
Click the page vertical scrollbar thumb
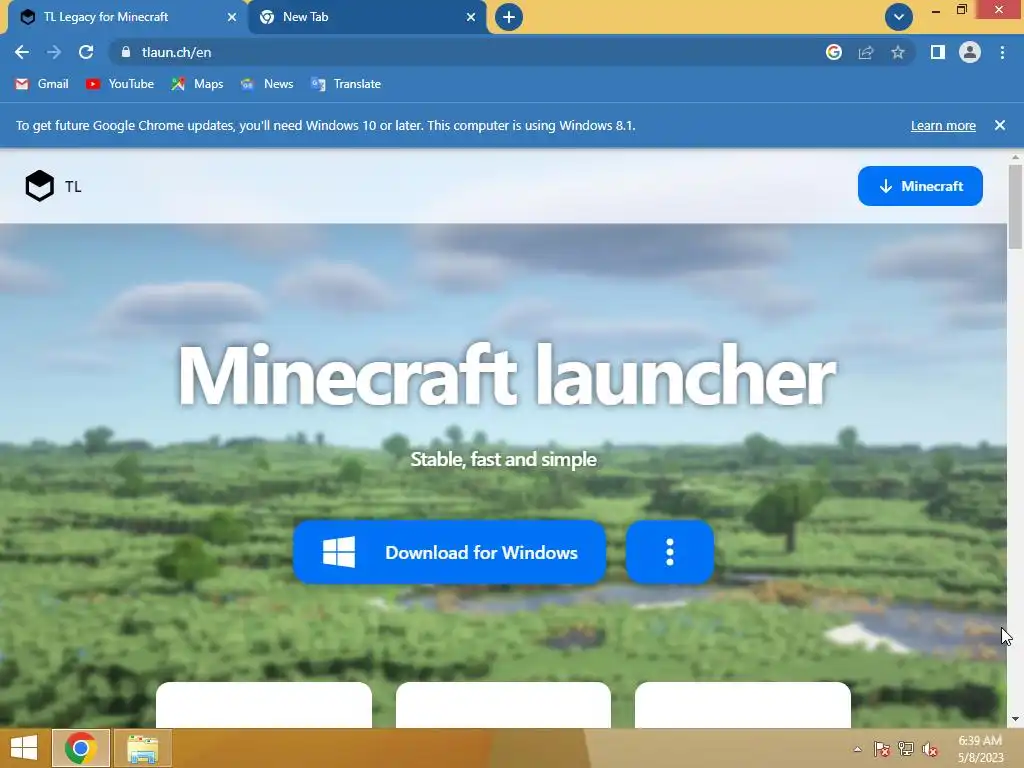pos(1015,207)
